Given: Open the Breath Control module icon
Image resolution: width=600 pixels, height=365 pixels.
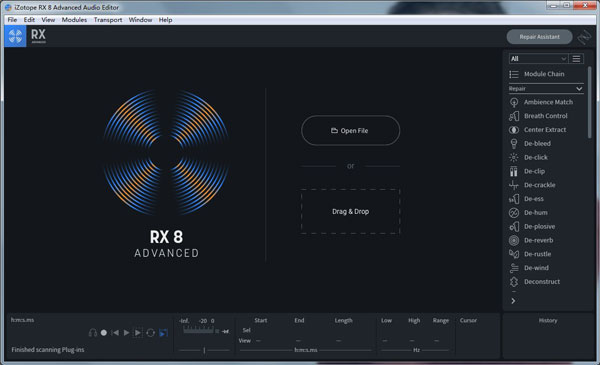Looking at the screenshot, I should (514, 116).
